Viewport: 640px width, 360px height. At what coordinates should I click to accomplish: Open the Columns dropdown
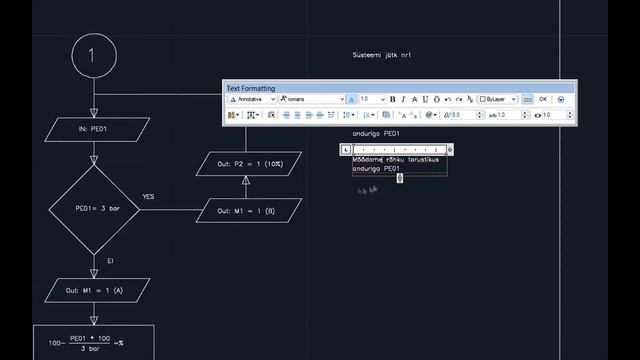[x=233, y=115]
